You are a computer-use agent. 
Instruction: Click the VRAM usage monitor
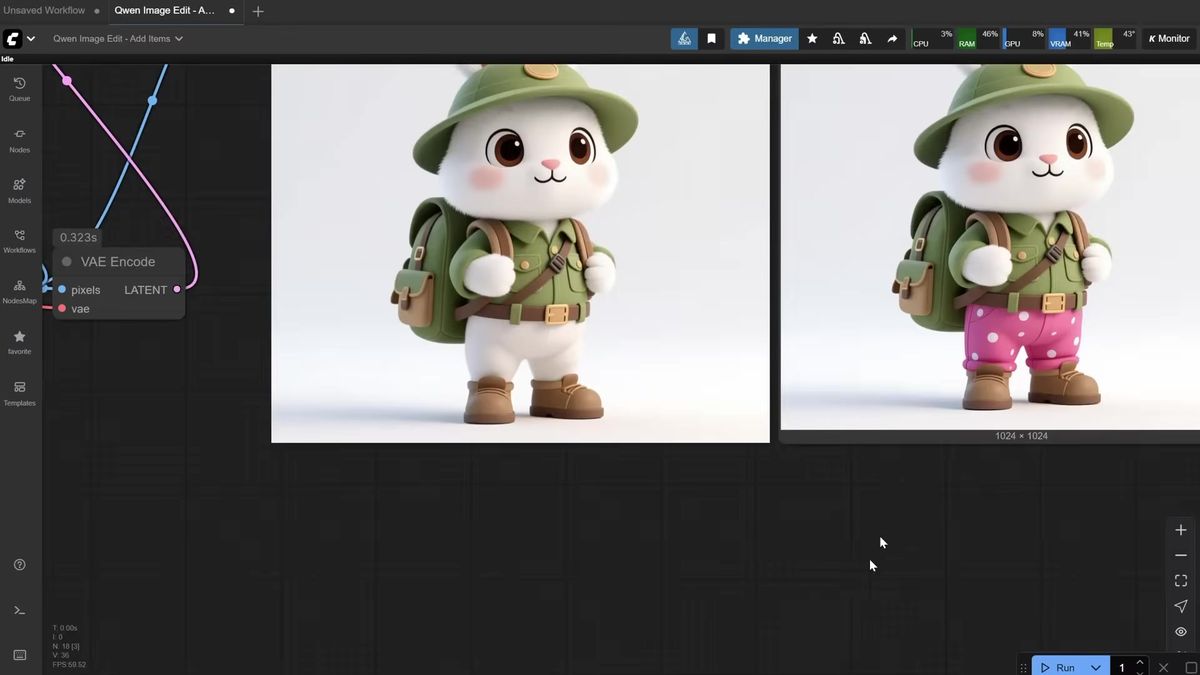[x=1069, y=39]
